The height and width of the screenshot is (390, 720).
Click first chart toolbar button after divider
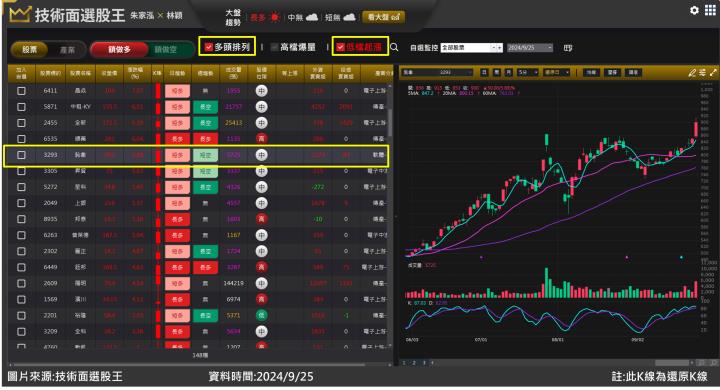coord(591,73)
